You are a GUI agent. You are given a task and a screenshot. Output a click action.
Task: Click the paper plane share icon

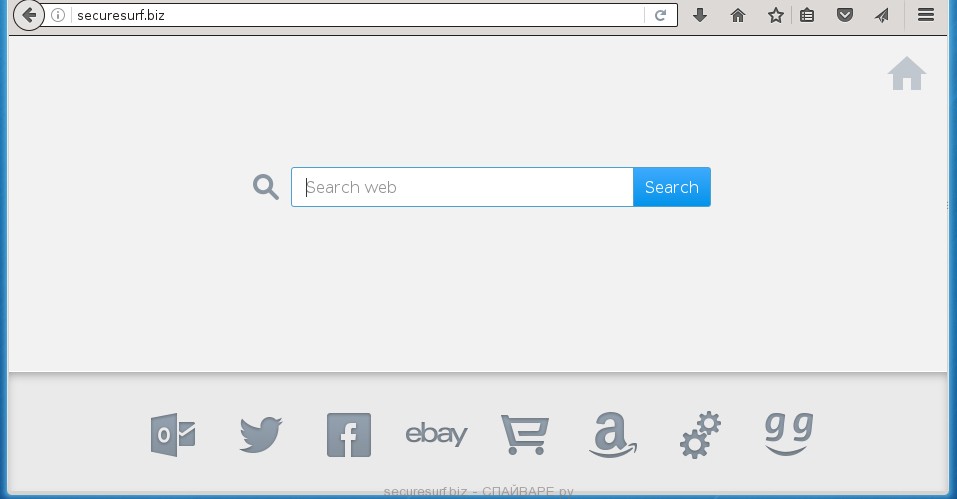click(882, 15)
